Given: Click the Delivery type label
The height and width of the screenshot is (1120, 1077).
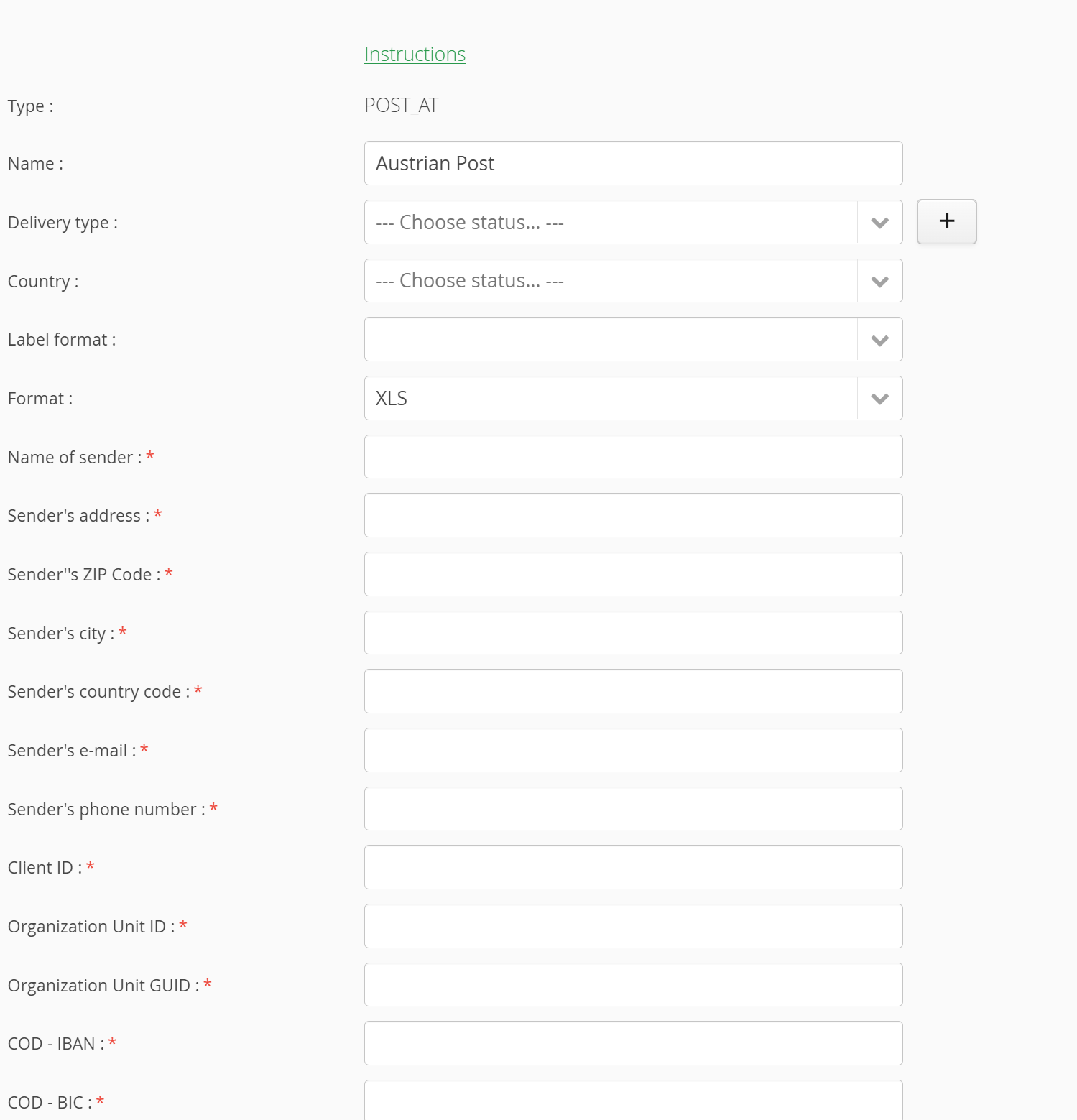Looking at the screenshot, I should (63, 223).
